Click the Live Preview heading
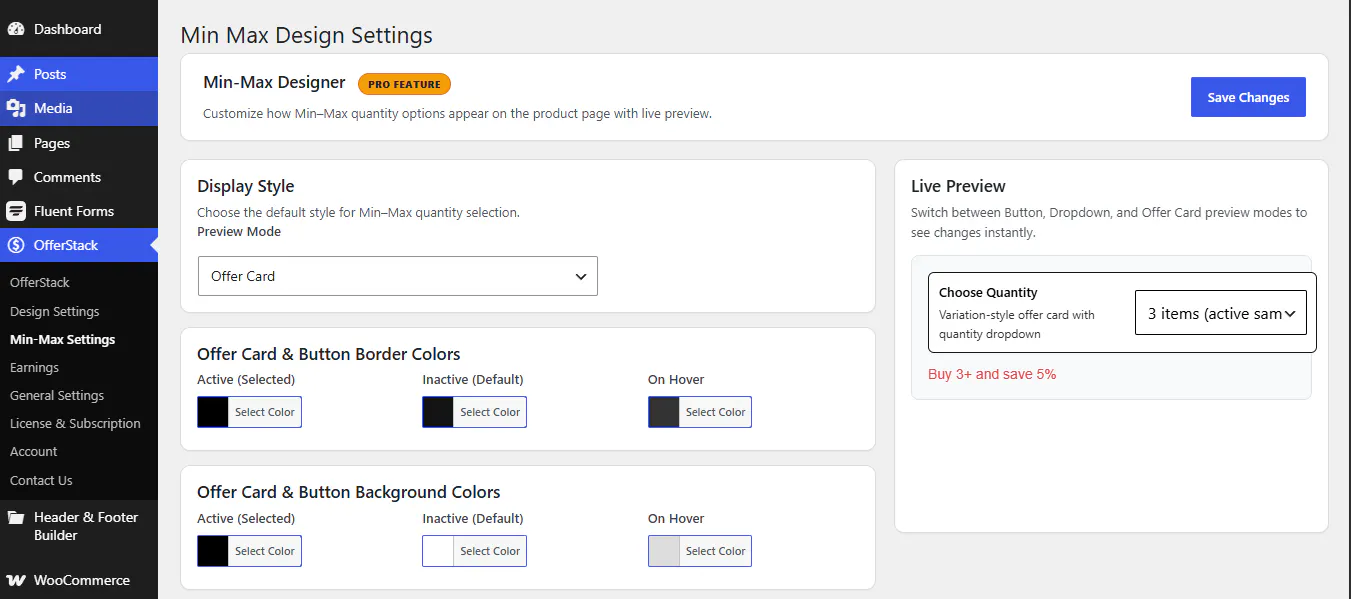This screenshot has width=1351, height=599. pos(958,186)
